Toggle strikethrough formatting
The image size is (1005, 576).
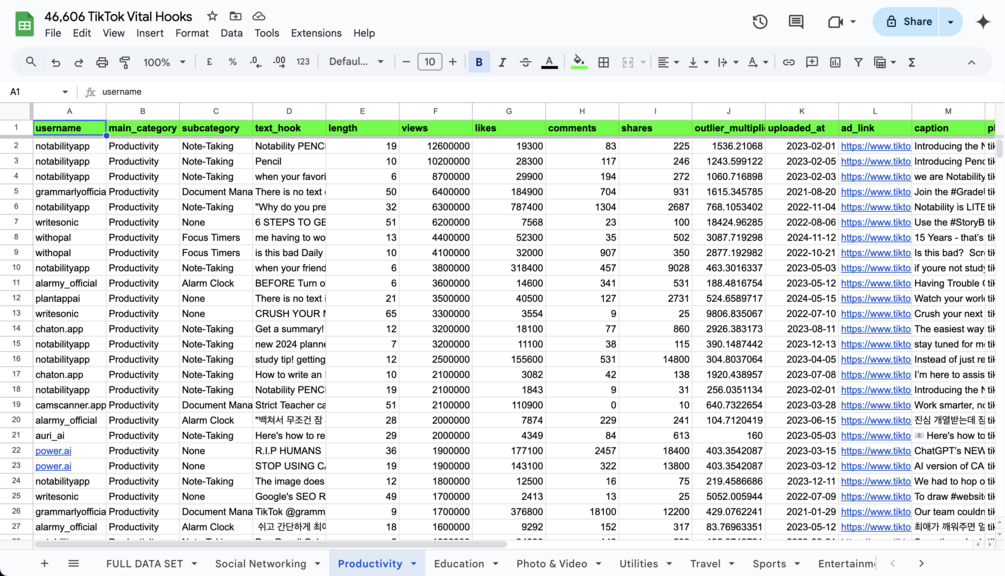[525, 62]
